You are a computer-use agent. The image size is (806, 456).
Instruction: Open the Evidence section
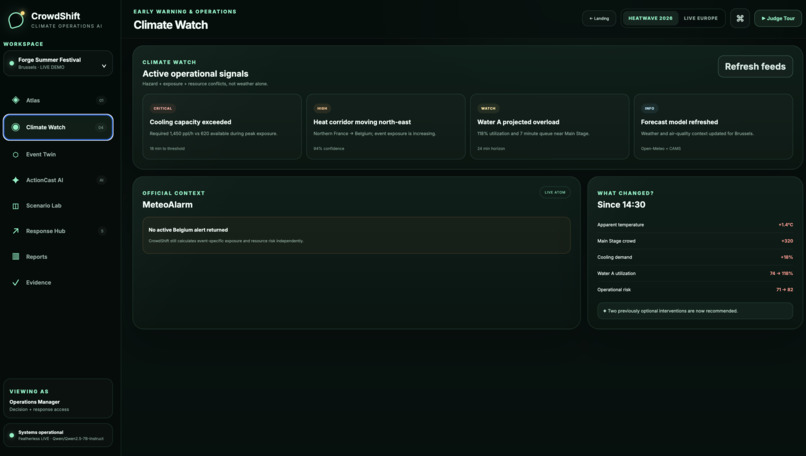point(58,282)
